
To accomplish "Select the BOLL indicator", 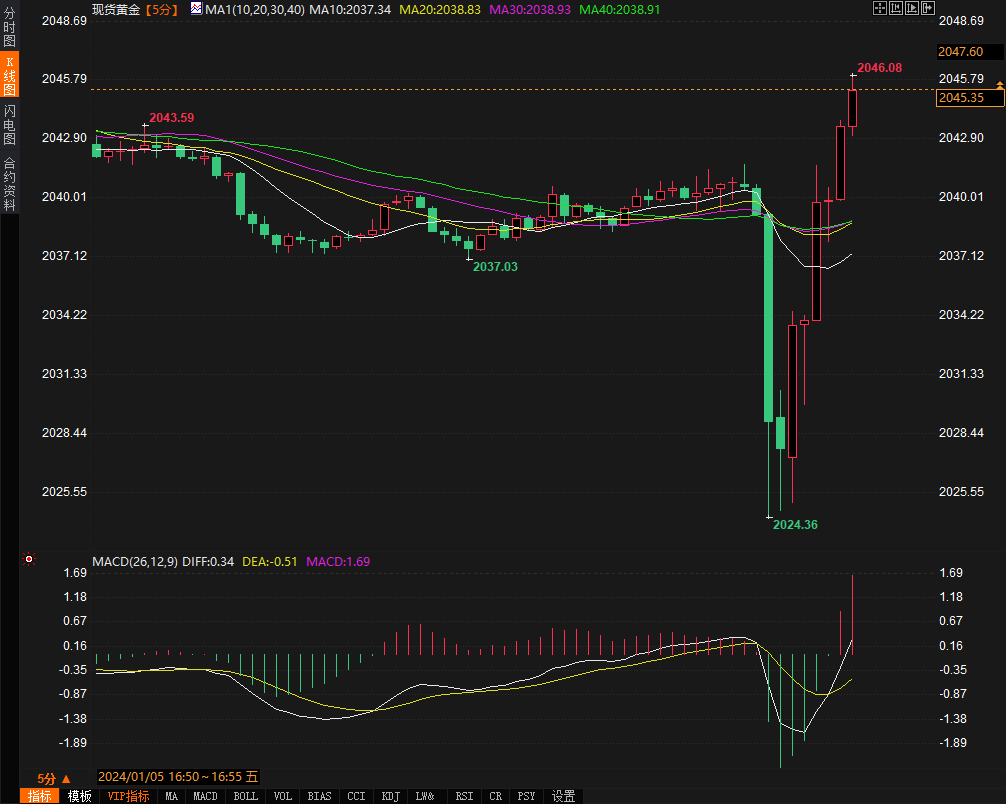I will point(245,796).
